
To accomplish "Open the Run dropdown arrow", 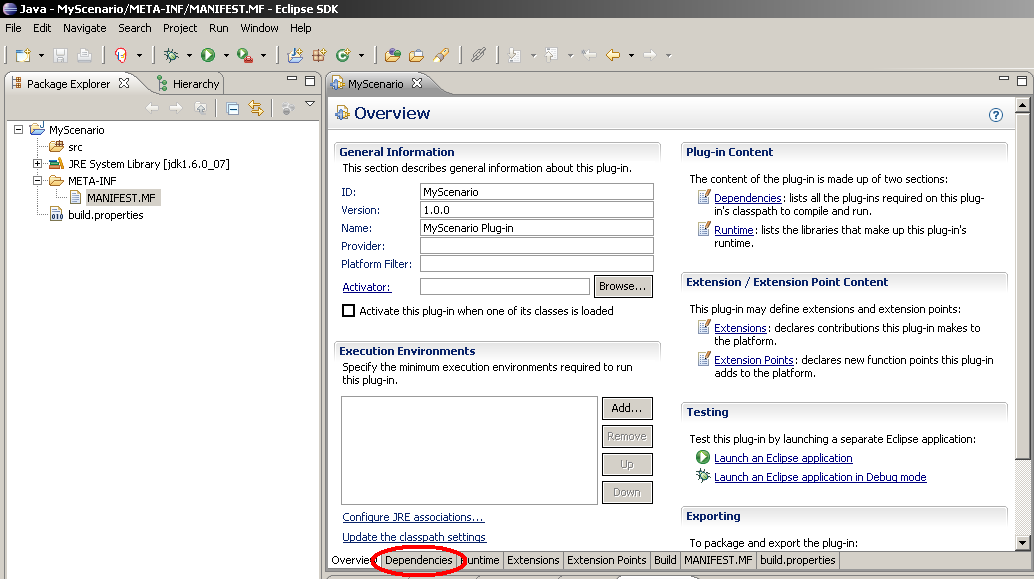I will [x=226, y=56].
